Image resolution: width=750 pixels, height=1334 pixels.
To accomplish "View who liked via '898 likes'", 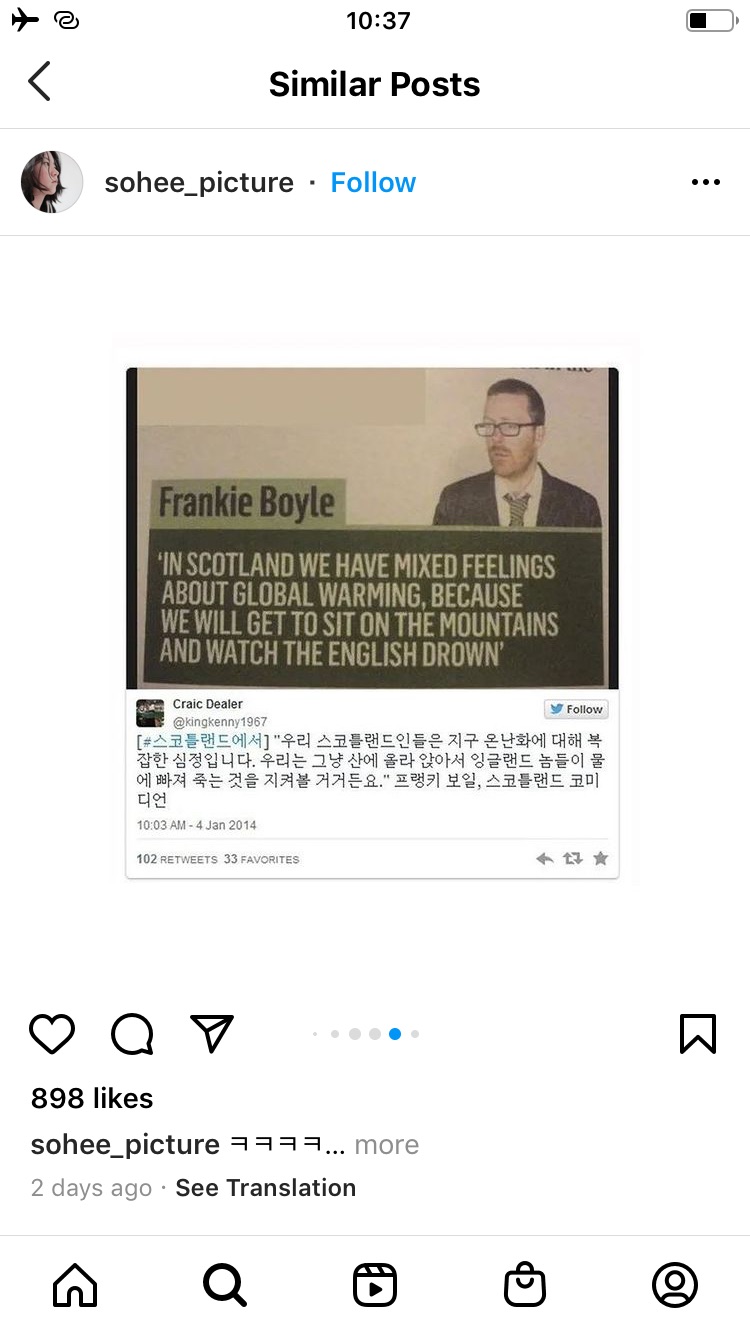I will 92,1098.
